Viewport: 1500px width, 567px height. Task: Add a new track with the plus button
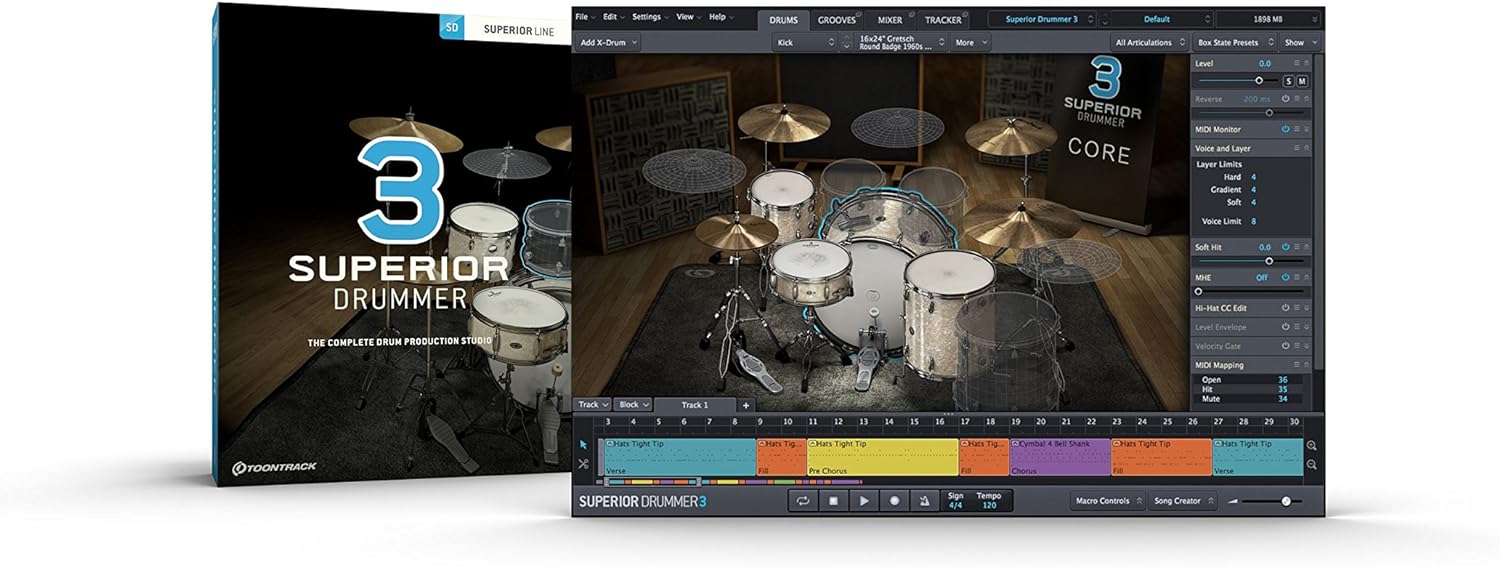(745, 405)
